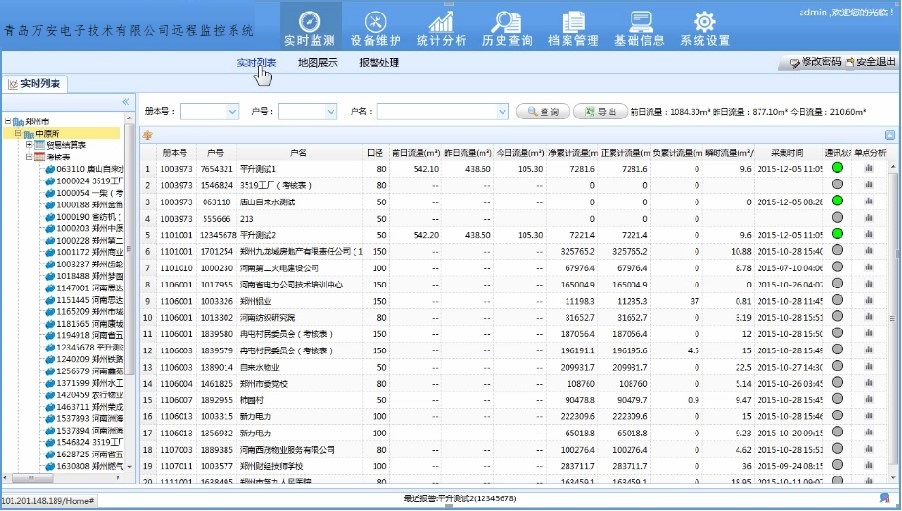The width and height of the screenshot is (902, 511).
Task: Open the 统计分析 chart icon
Action: 440,22
